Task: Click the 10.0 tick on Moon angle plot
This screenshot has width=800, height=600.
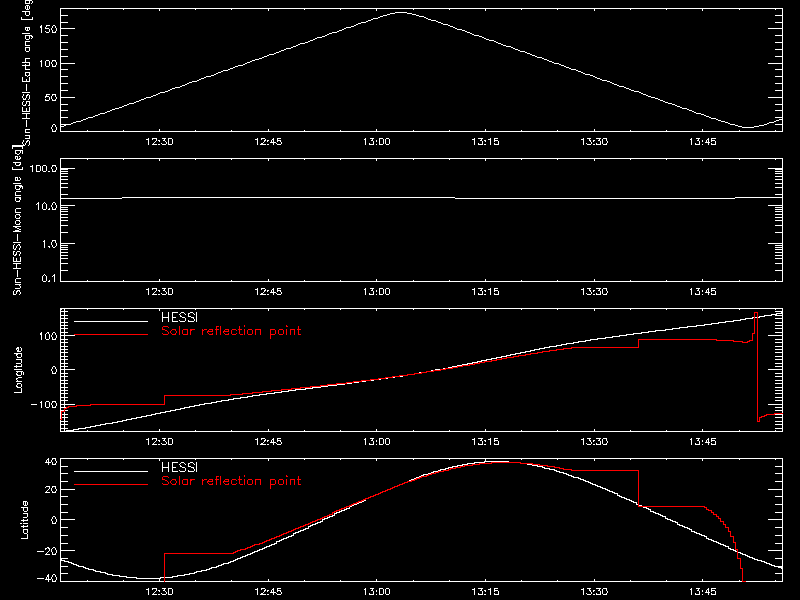Action: pos(47,206)
